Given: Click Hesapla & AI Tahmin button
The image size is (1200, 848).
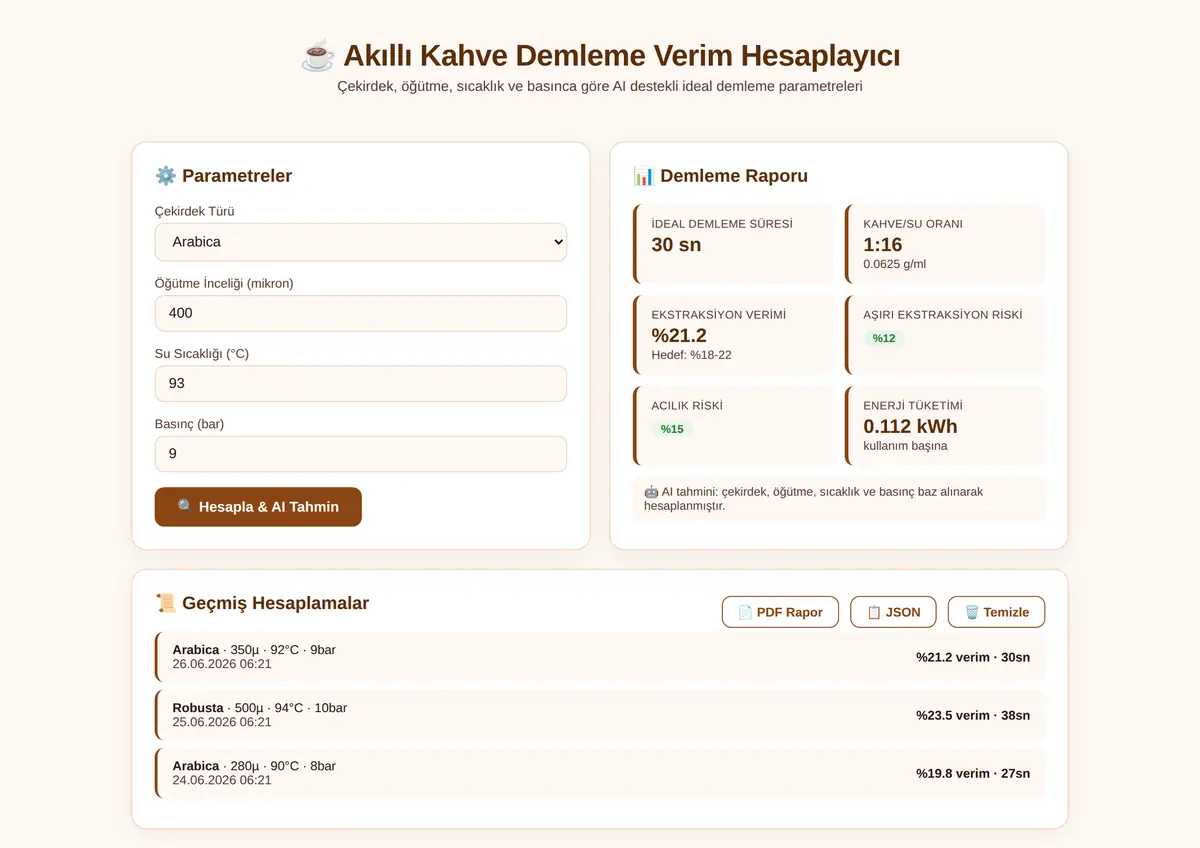Looking at the screenshot, I should pos(258,507).
